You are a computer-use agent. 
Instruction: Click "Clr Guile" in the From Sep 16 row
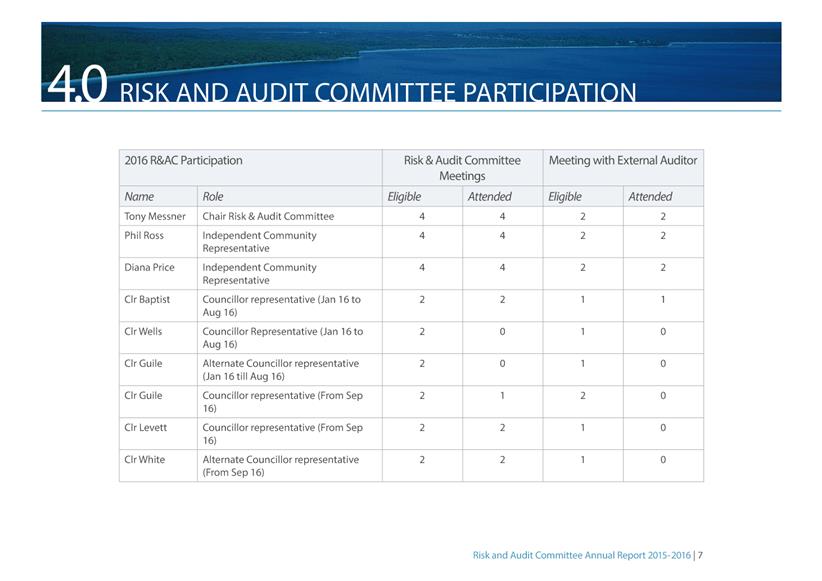pos(143,395)
